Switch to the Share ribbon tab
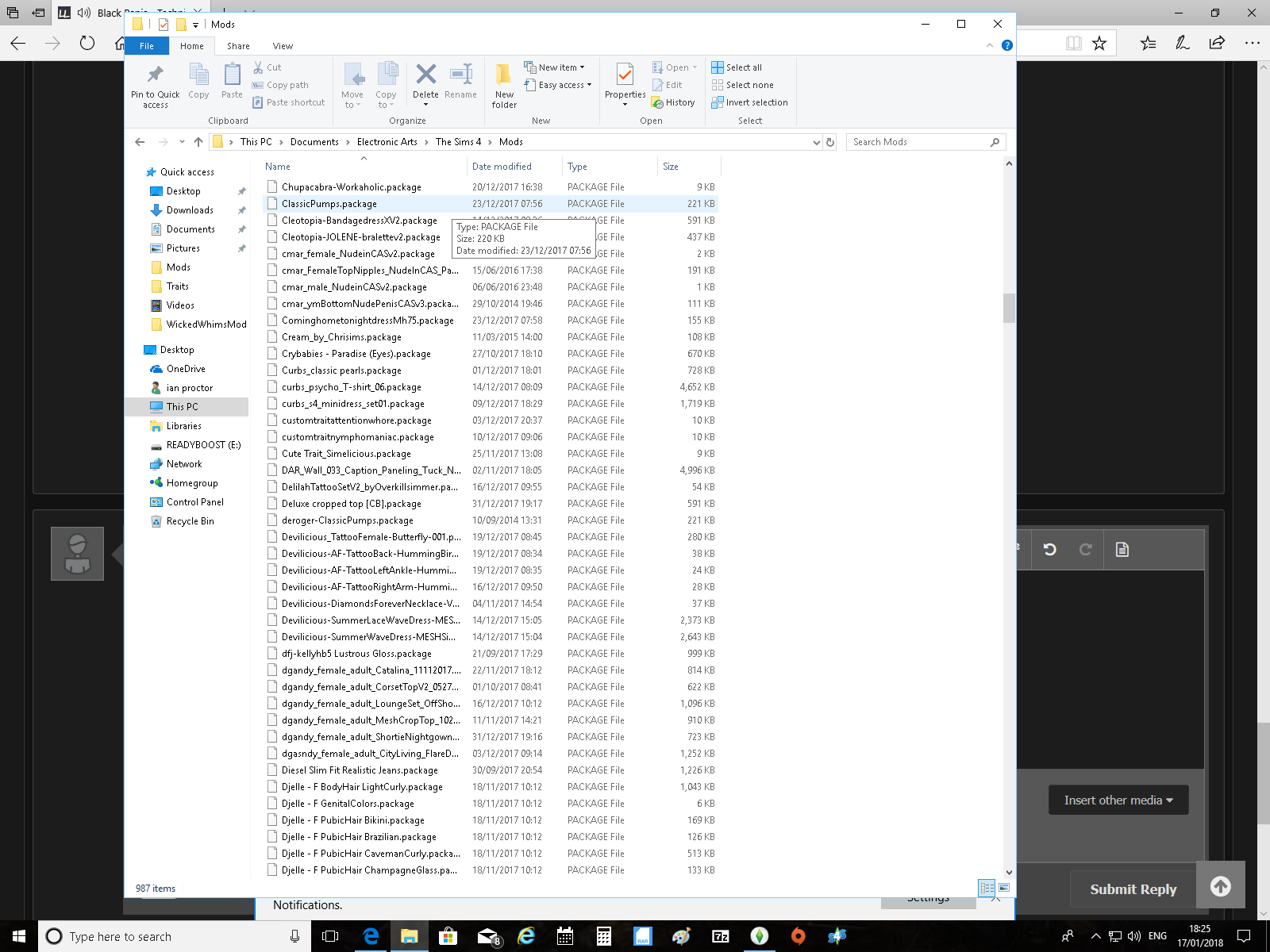 (x=238, y=46)
